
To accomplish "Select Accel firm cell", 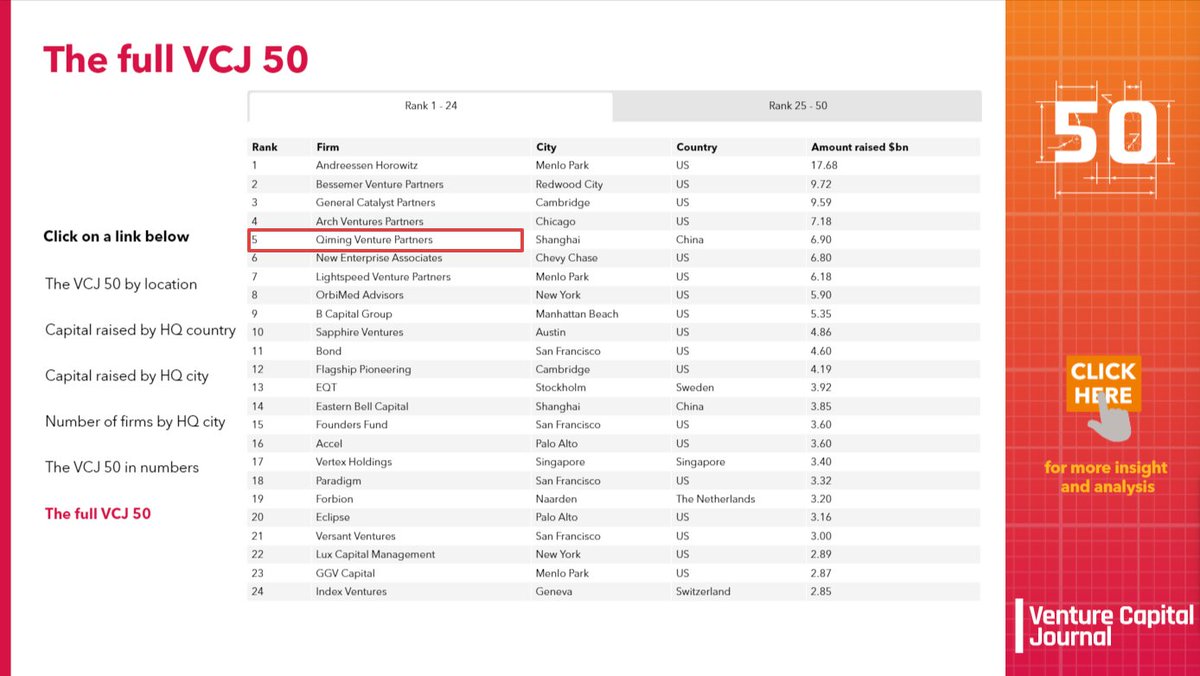I will 329,443.
